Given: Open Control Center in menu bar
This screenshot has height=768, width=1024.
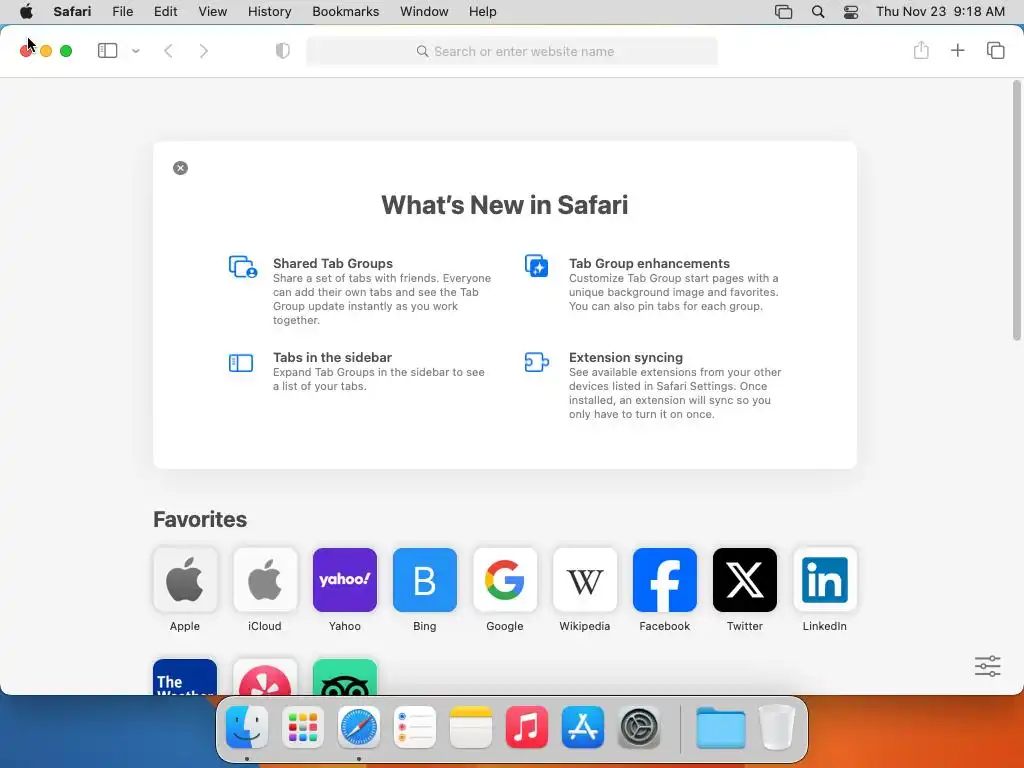Looking at the screenshot, I should 851,12.
